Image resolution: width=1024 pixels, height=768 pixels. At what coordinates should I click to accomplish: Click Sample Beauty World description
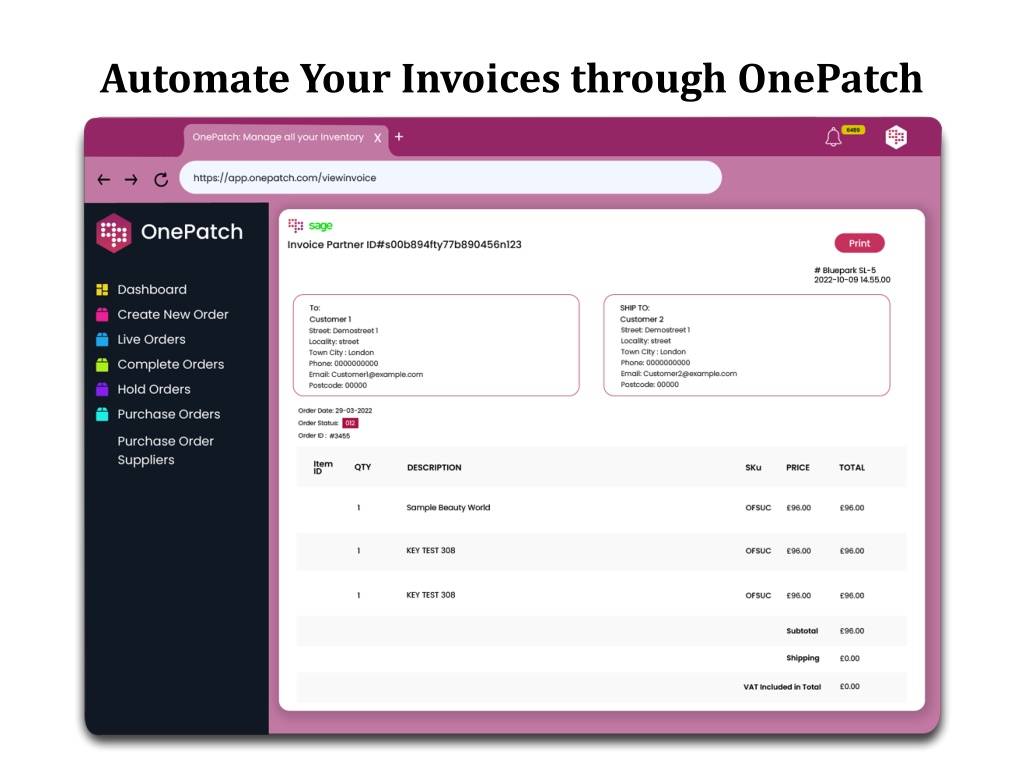click(448, 507)
